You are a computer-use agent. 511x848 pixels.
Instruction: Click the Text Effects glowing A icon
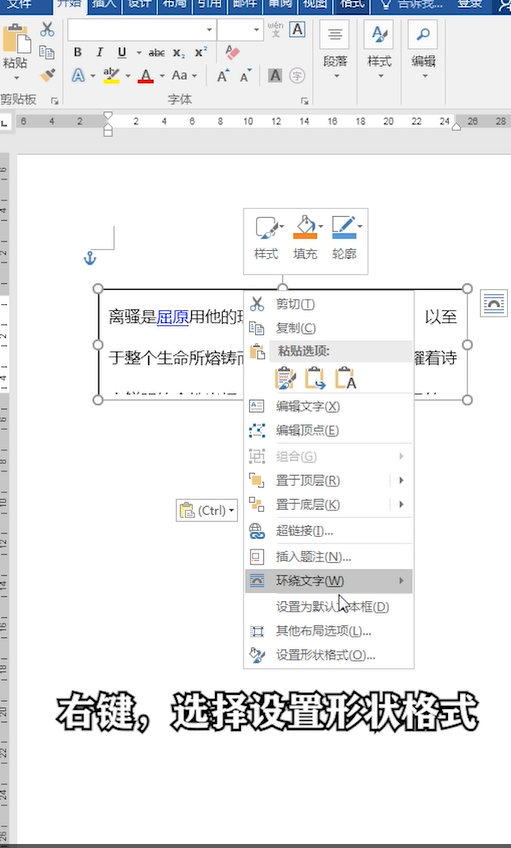(78, 75)
